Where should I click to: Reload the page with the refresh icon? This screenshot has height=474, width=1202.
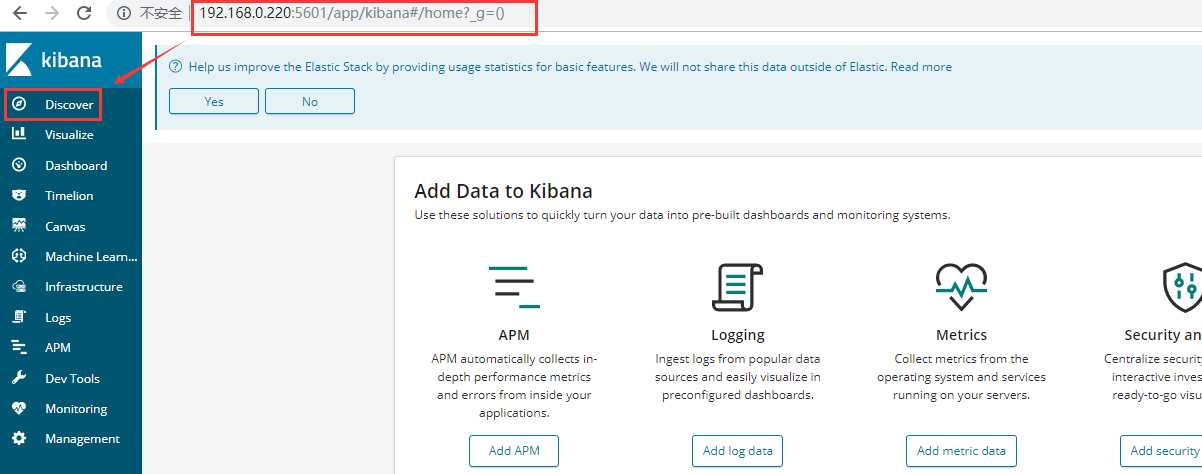coord(85,13)
